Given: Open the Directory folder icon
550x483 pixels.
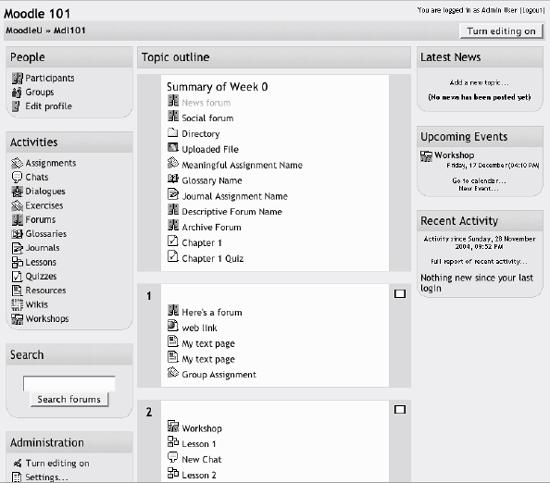Looking at the screenshot, I should 173,133.
